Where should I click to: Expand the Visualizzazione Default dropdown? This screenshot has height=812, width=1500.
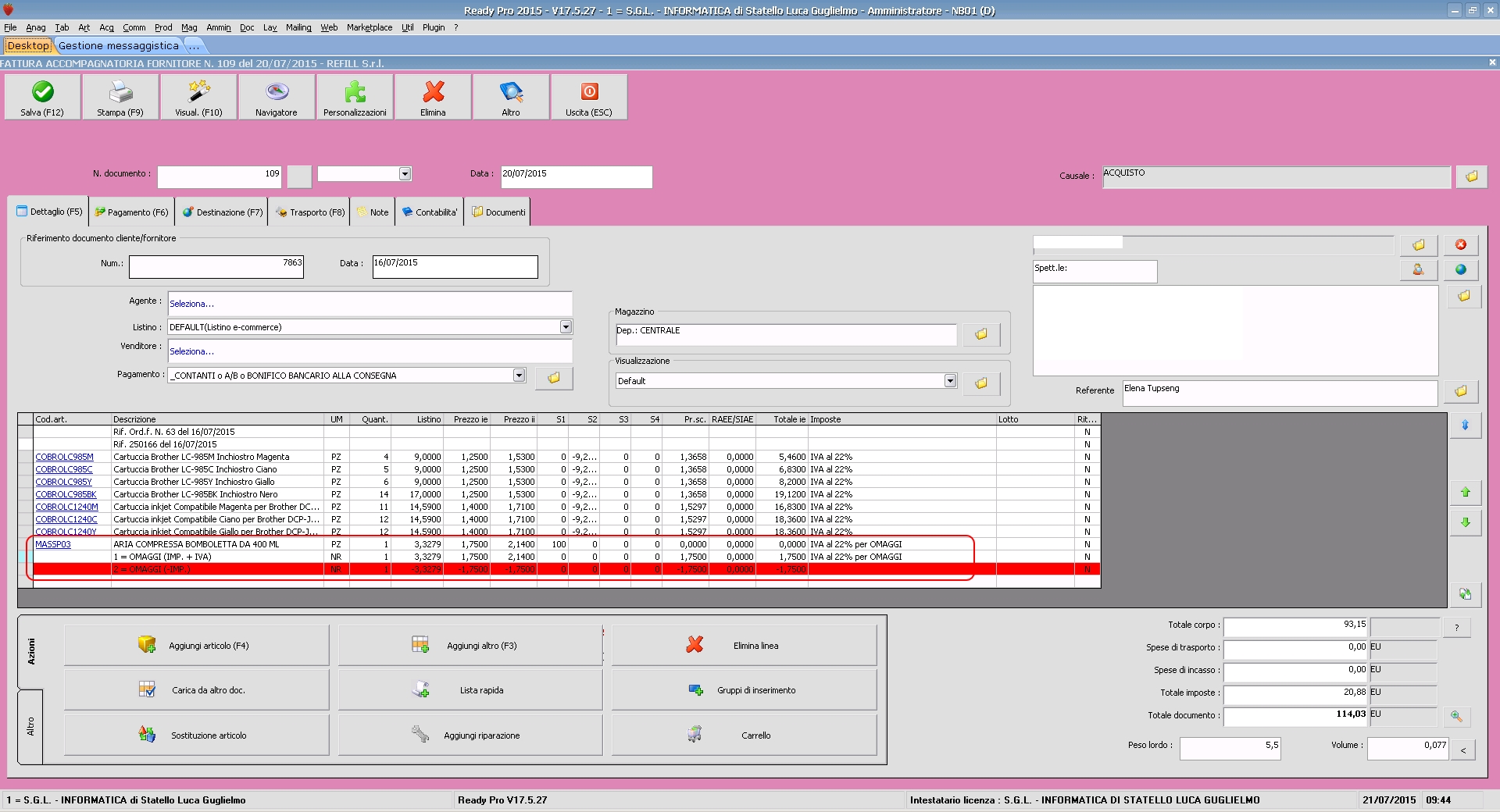950,381
